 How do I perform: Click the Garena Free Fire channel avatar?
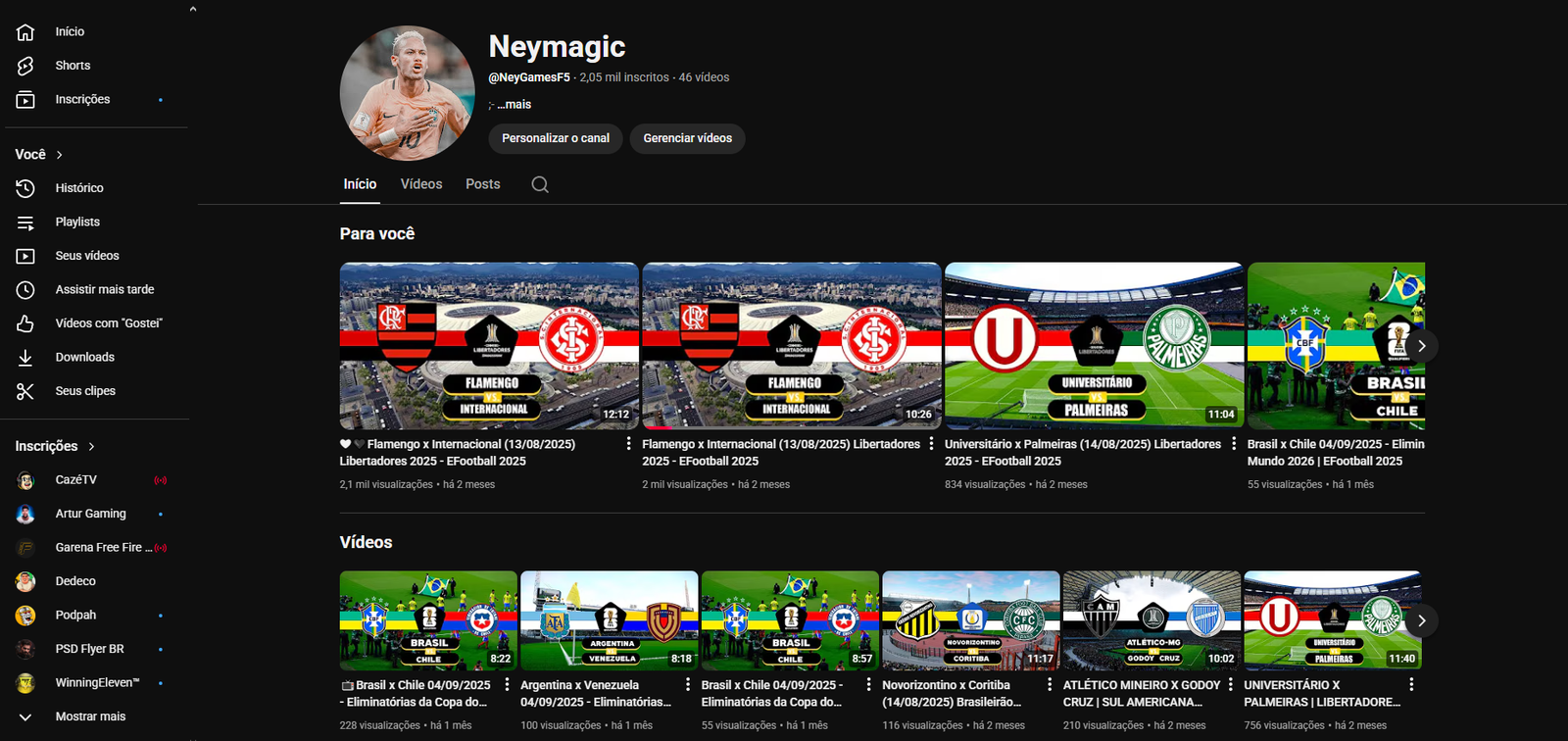click(25, 548)
